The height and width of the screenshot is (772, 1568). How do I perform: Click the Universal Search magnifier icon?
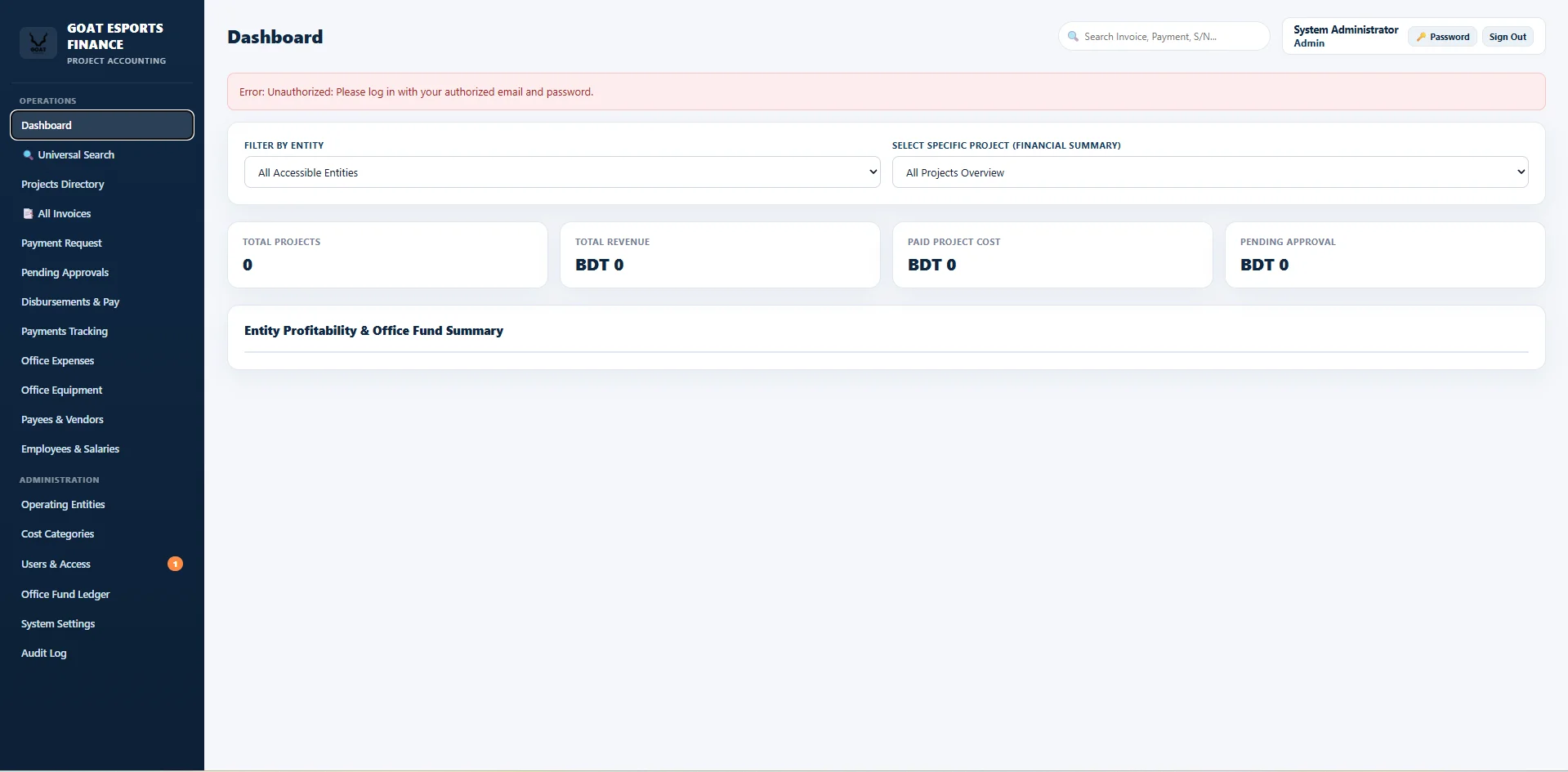click(28, 154)
